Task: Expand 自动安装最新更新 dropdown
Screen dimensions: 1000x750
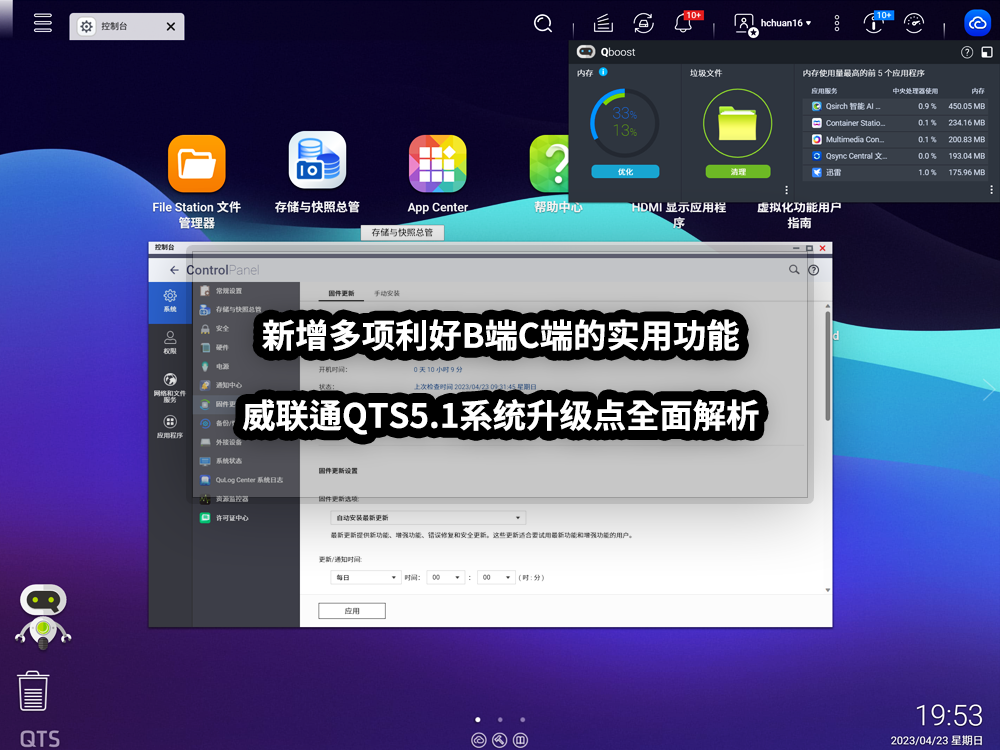Action: [x=427, y=518]
